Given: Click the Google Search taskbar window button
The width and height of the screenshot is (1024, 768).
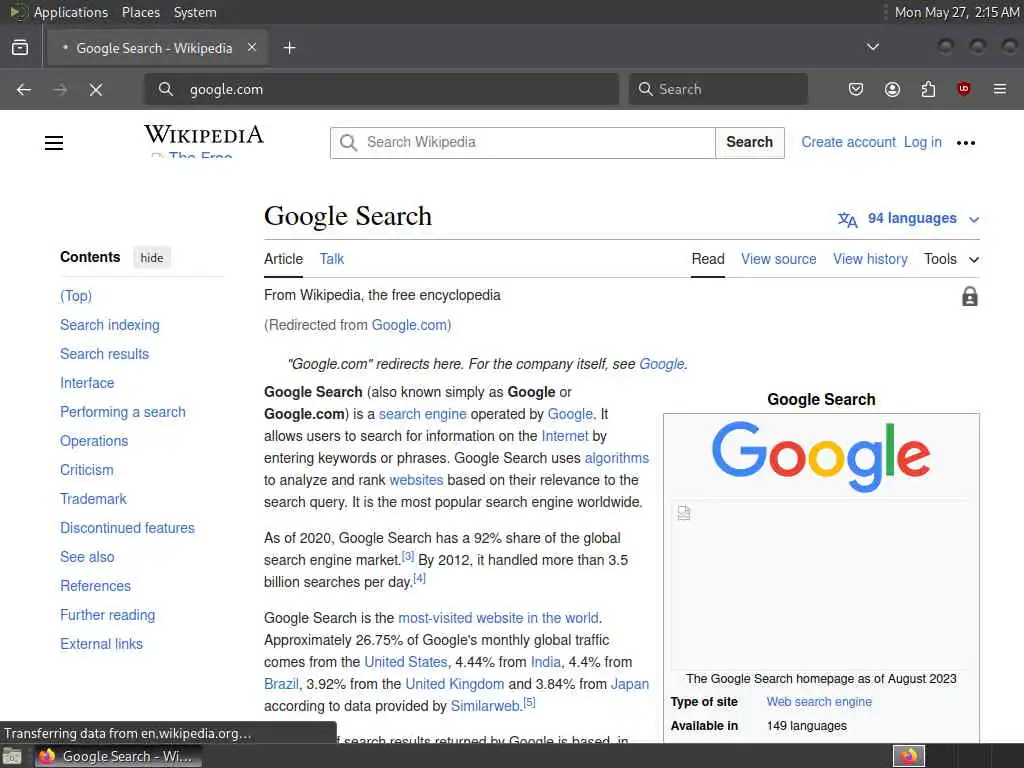Looking at the screenshot, I should 118,756.
